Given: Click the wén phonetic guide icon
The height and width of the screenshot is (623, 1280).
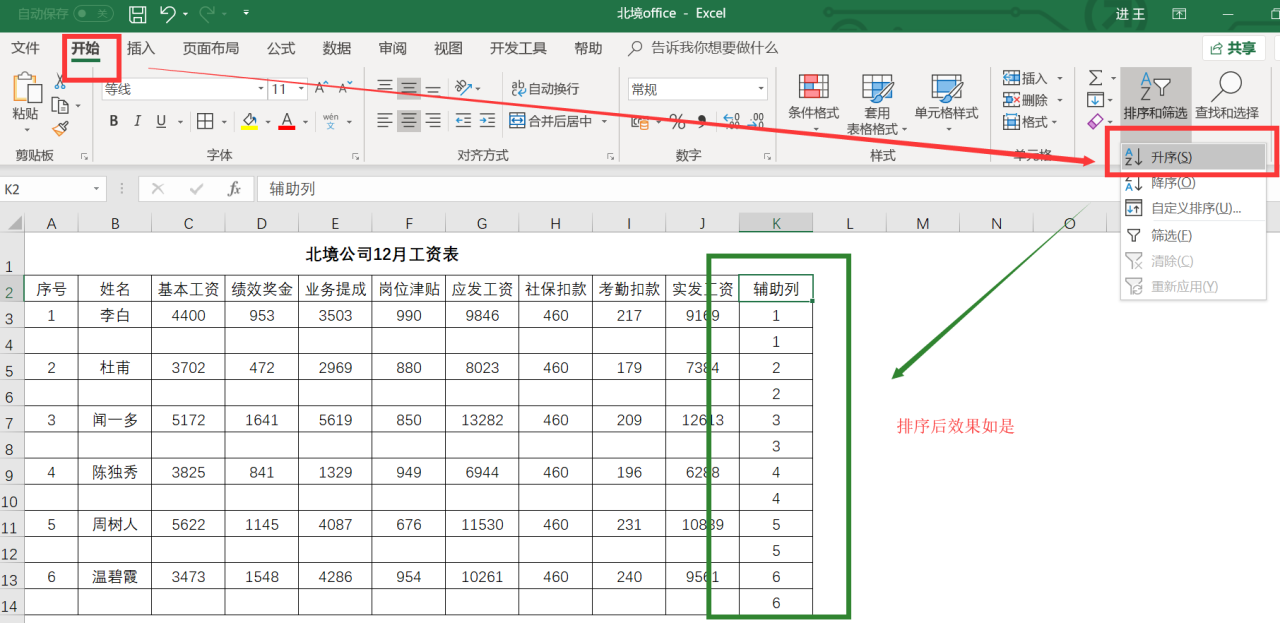Looking at the screenshot, I should (x=331, y=121).
